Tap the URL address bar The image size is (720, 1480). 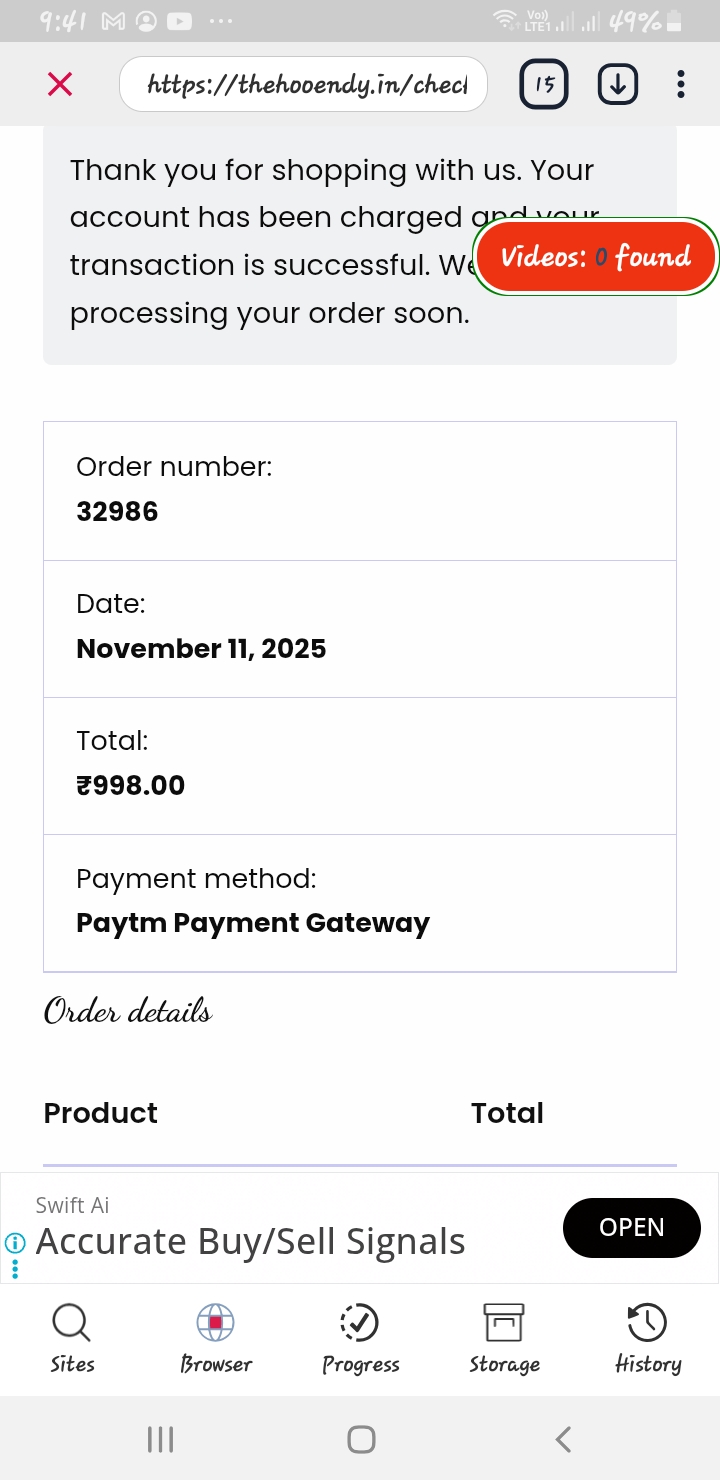[x=303, y=85]
